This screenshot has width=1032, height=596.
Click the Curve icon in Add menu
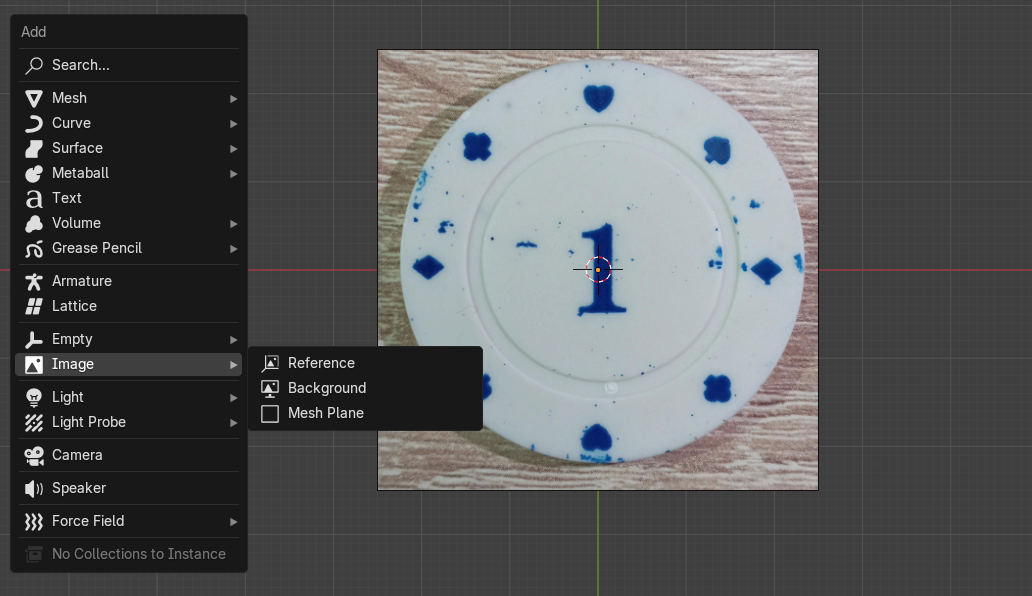(34, 123)
